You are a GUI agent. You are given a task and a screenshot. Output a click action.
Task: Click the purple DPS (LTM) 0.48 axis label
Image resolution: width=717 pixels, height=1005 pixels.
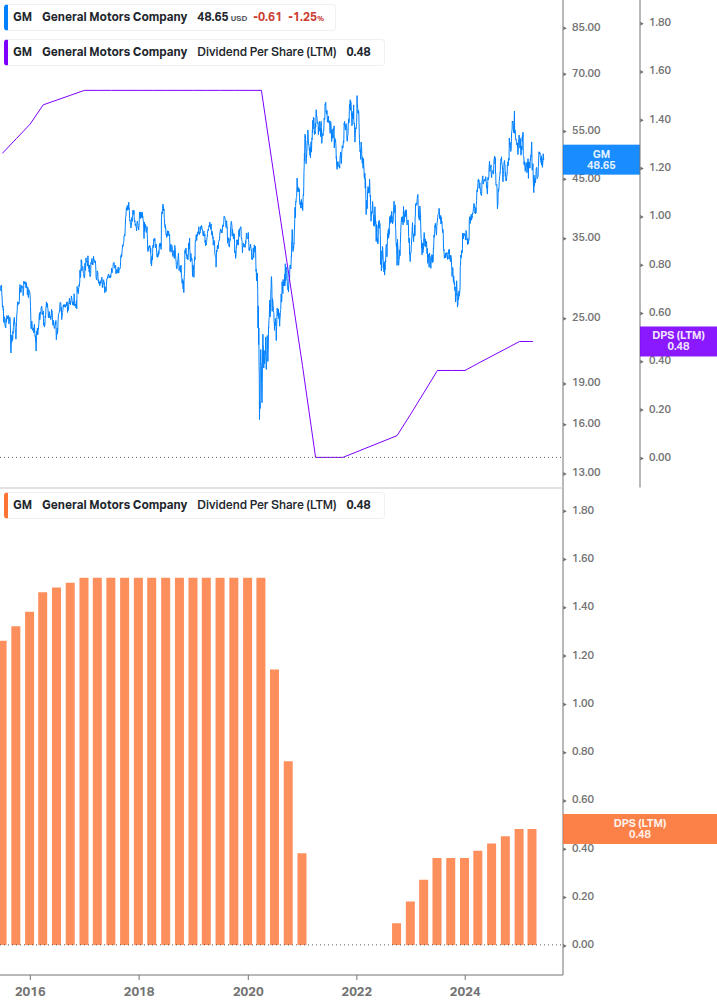tap(678, 341)
